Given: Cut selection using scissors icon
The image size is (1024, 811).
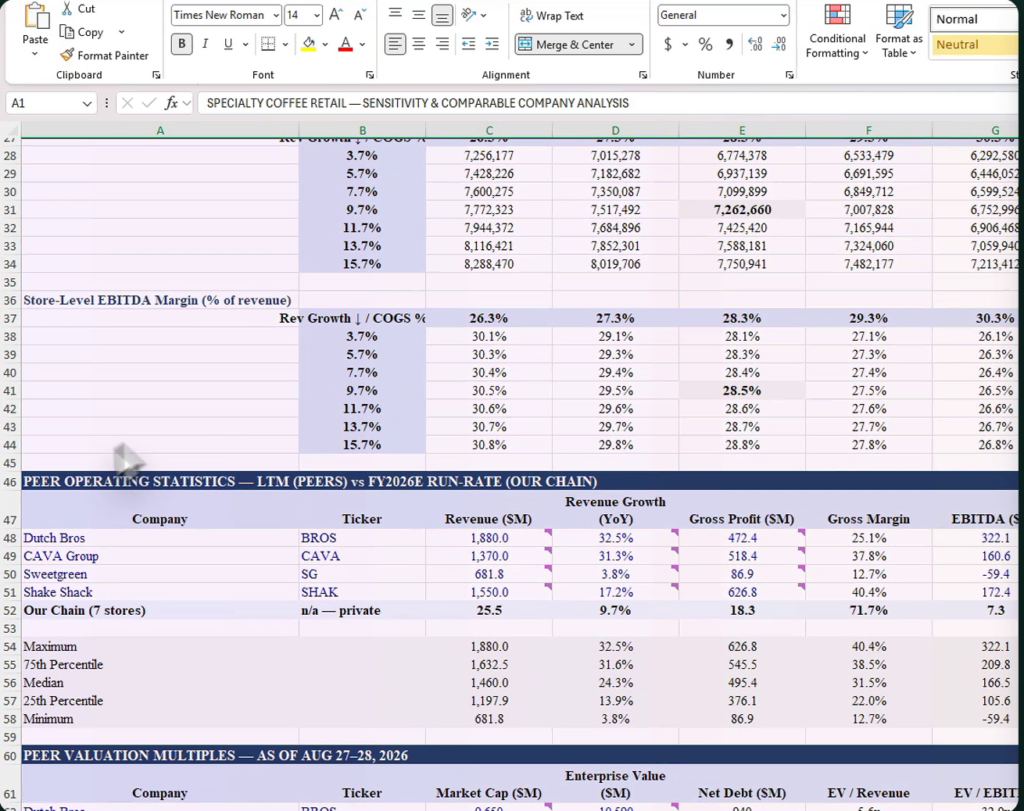Looking at the screenshot, I should pos(67,8).
